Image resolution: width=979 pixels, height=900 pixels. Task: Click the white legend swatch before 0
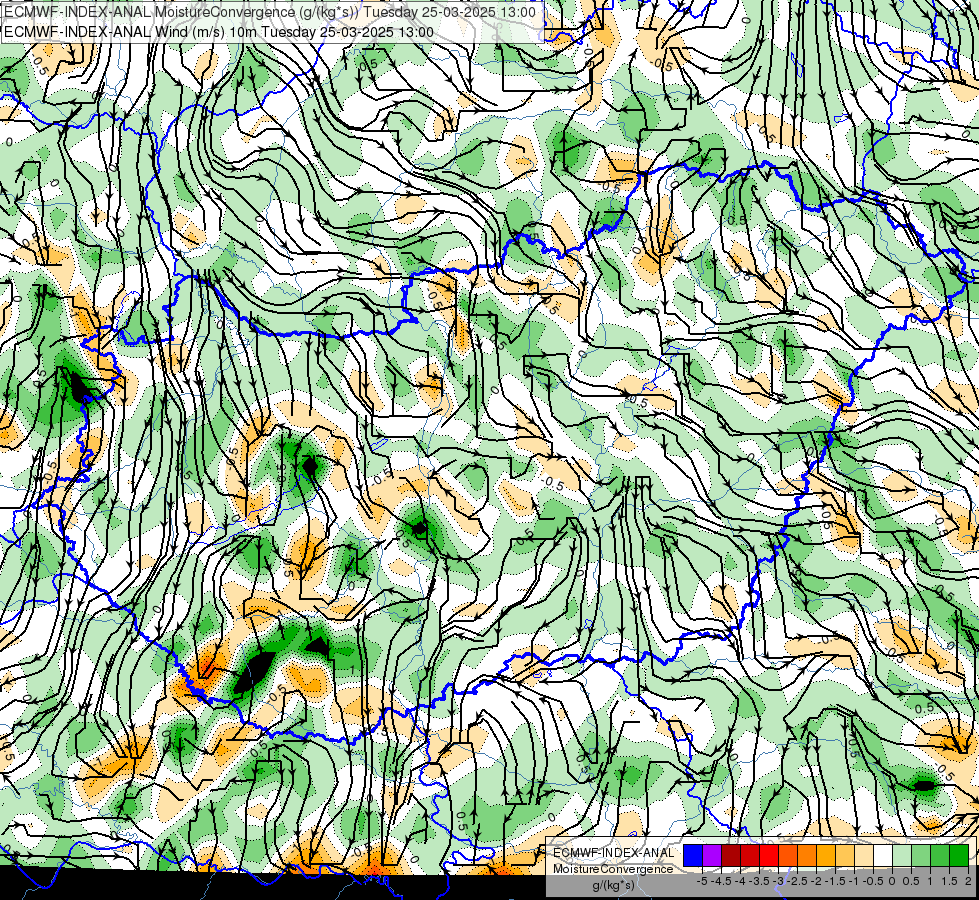883,855
